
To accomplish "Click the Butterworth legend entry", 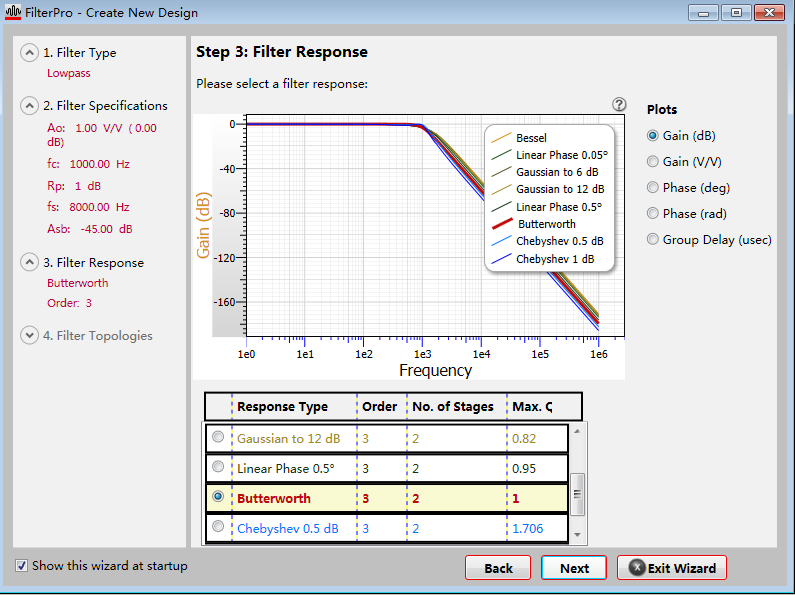I will click(x=533, y=224).
